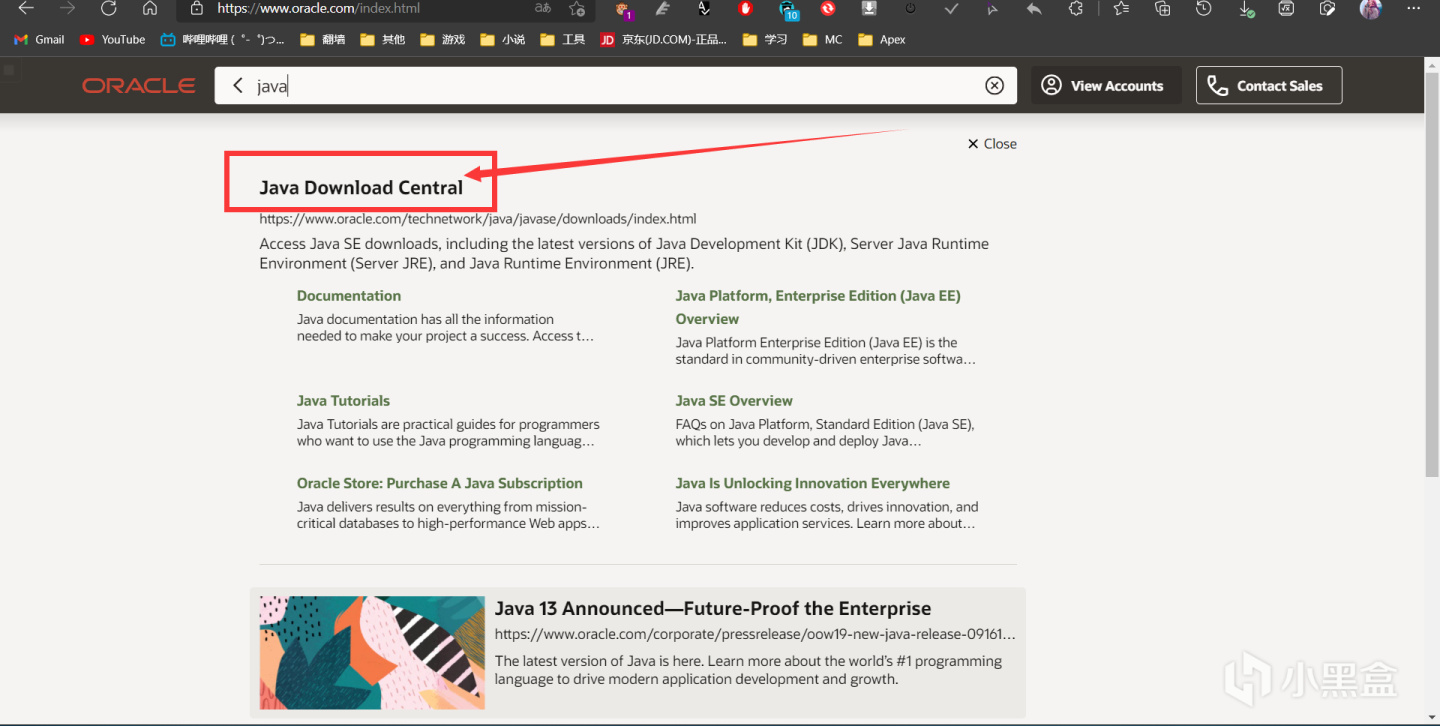Open the Java Download Central result
Image resolution: width=1440 pixels, height=726 pixels.
pyautogui.click(x=361, y=188)
